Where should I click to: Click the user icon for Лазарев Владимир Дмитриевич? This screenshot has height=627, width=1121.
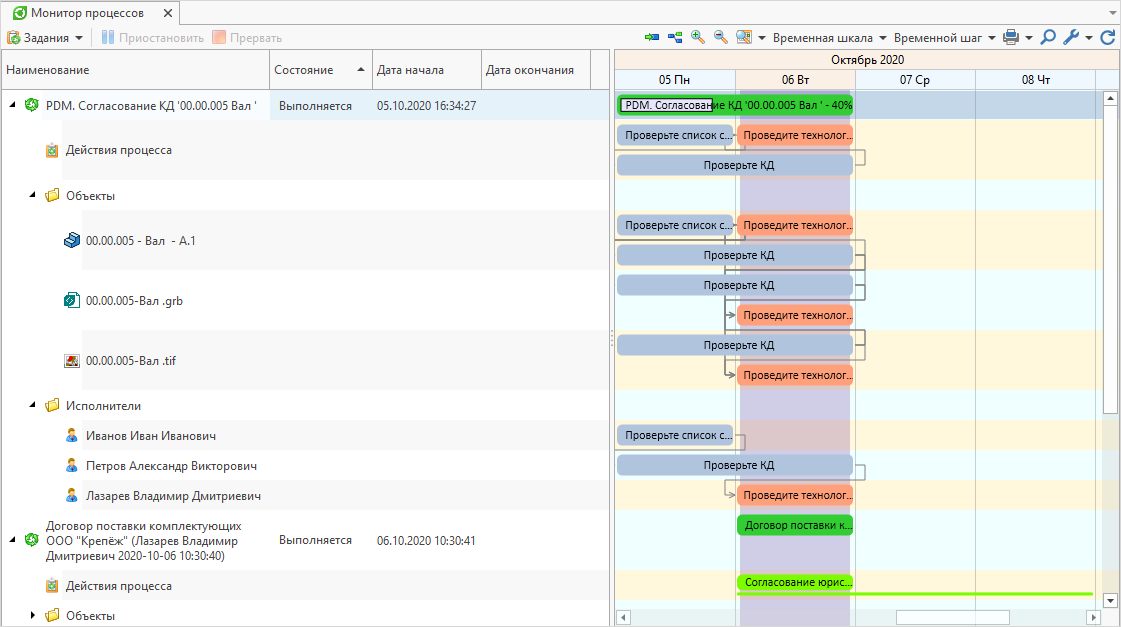click(x=71, y=495)
